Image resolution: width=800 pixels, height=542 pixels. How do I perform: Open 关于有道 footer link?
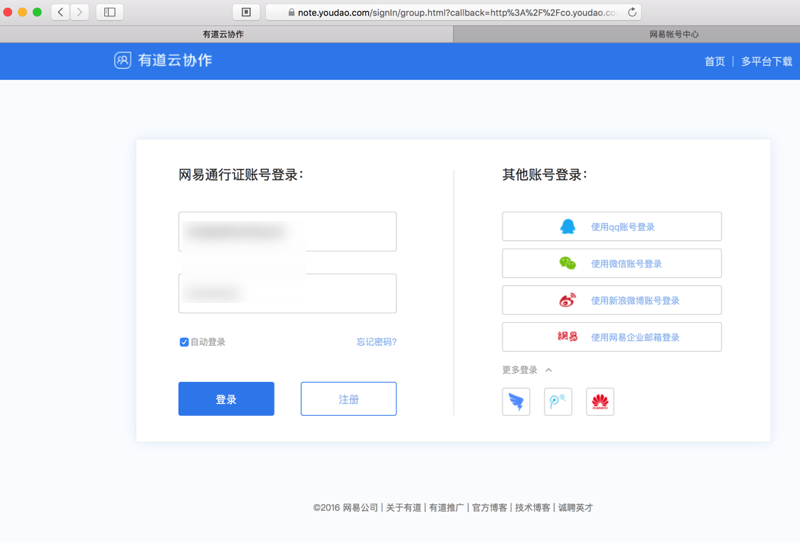point(404,507)
